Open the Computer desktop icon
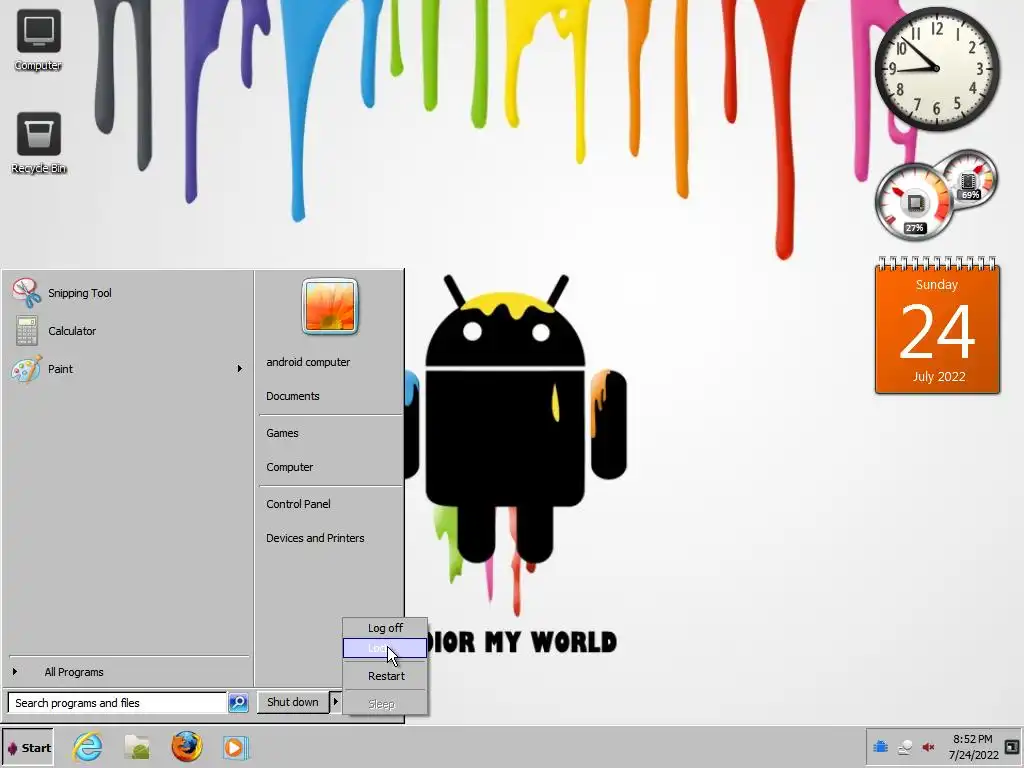The height and width of the screenshot is (768, 1024). click(38, 39)
